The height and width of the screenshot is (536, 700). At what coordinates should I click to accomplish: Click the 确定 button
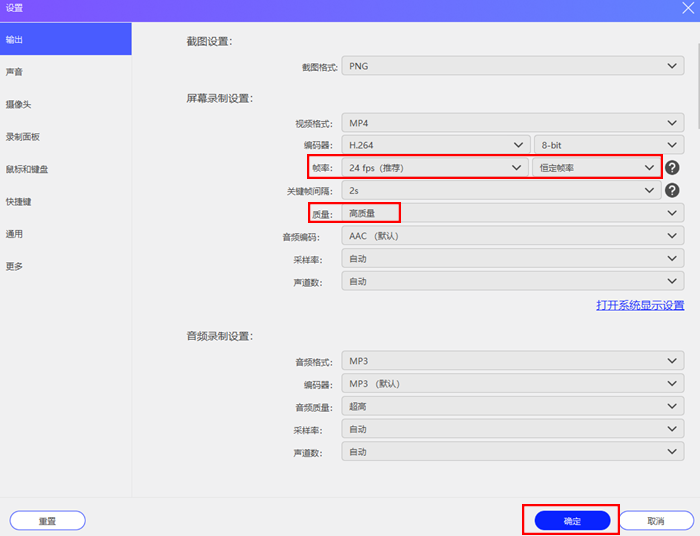[x=571, y=521]
